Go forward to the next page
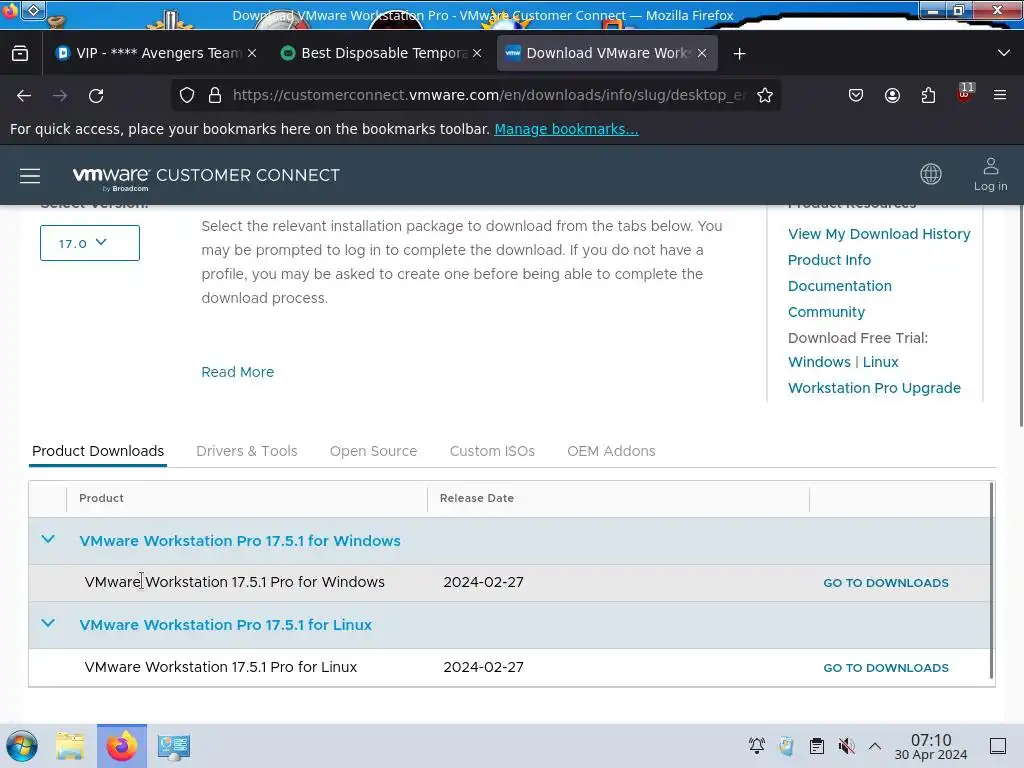1024x768 pixels. click(x=60, y=95)
